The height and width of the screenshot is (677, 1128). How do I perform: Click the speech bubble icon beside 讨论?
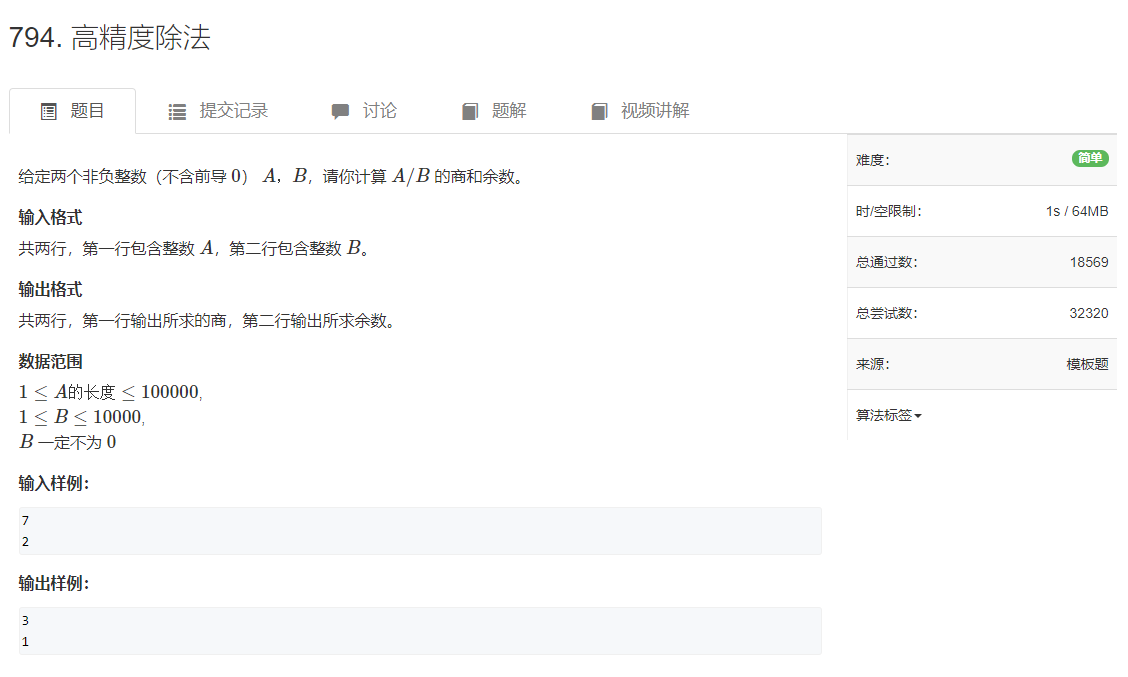tap(340, 110)
